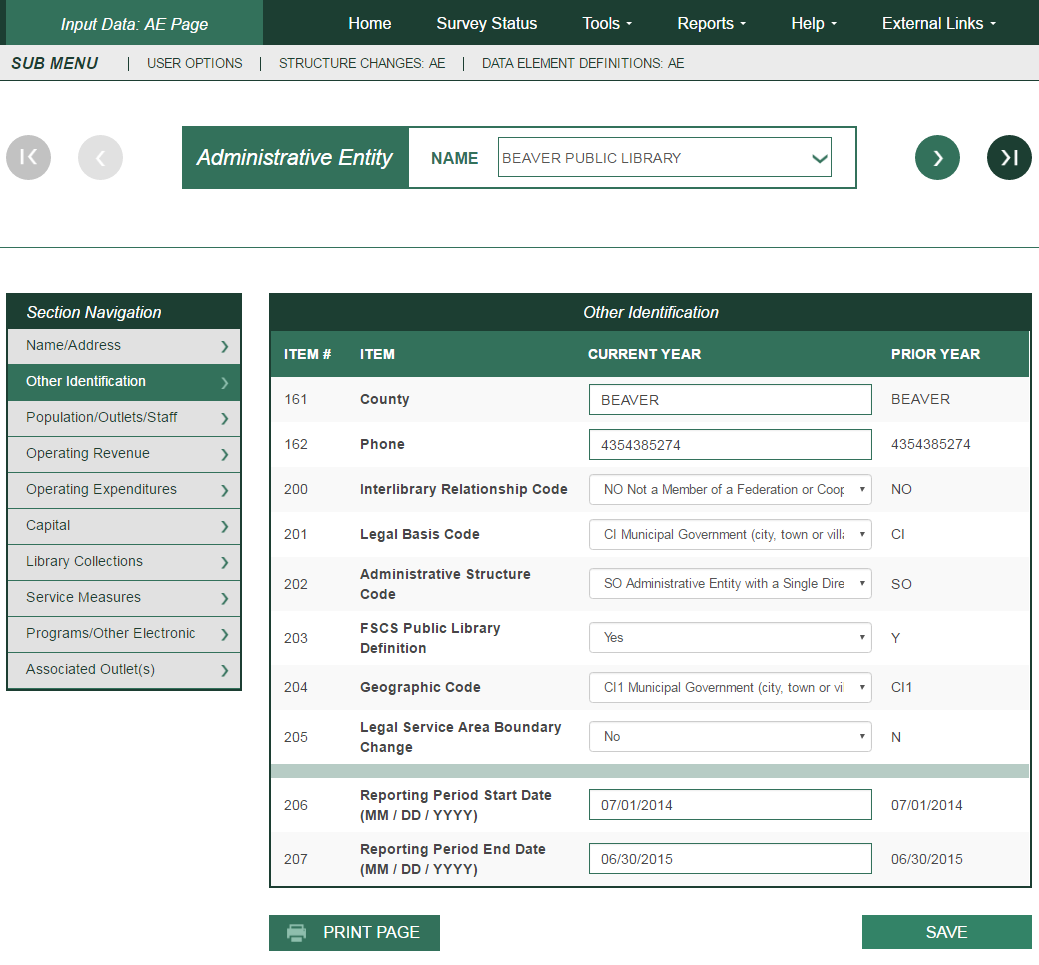Screen dimensions: 1039x965
Task: Open the Interlibrary Relationship Code dropdown
Action: (730, 490)
